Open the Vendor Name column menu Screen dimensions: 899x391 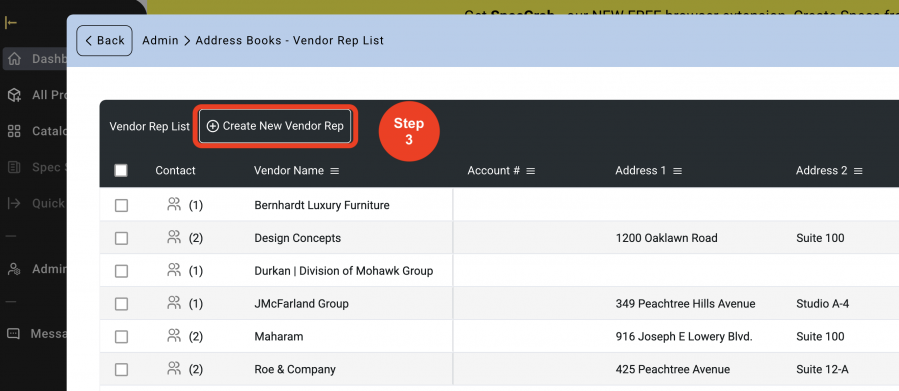coord(335,171)
